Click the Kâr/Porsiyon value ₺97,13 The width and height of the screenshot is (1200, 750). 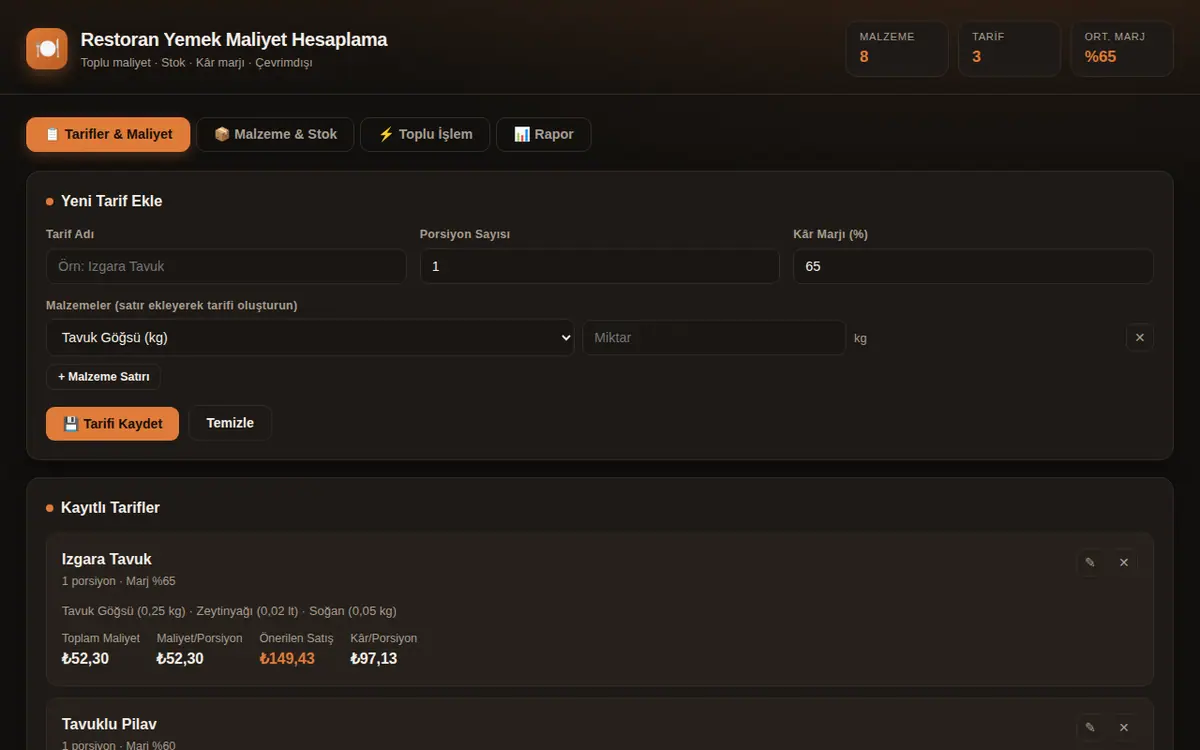point(374,659)
